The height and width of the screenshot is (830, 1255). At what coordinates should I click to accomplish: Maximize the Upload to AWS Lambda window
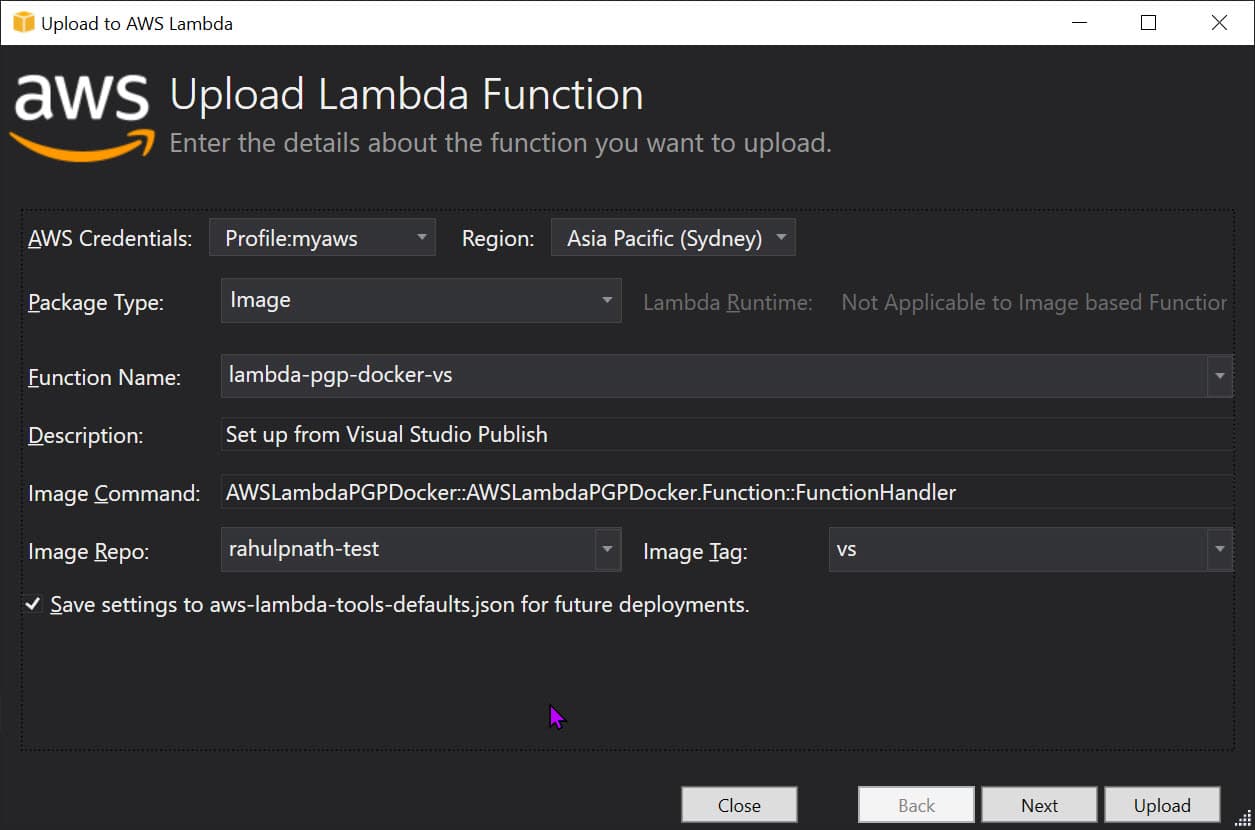click(1148, 22)
